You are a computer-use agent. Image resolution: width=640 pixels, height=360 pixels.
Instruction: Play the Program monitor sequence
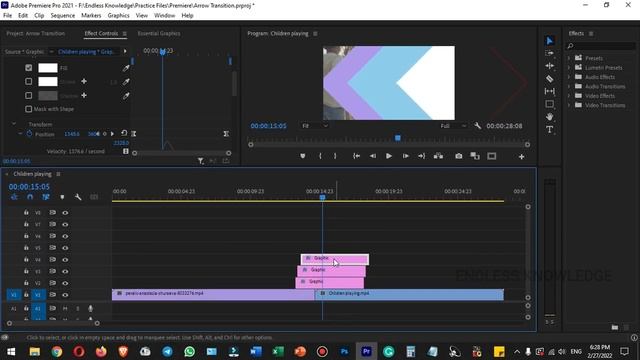point(389,156)
